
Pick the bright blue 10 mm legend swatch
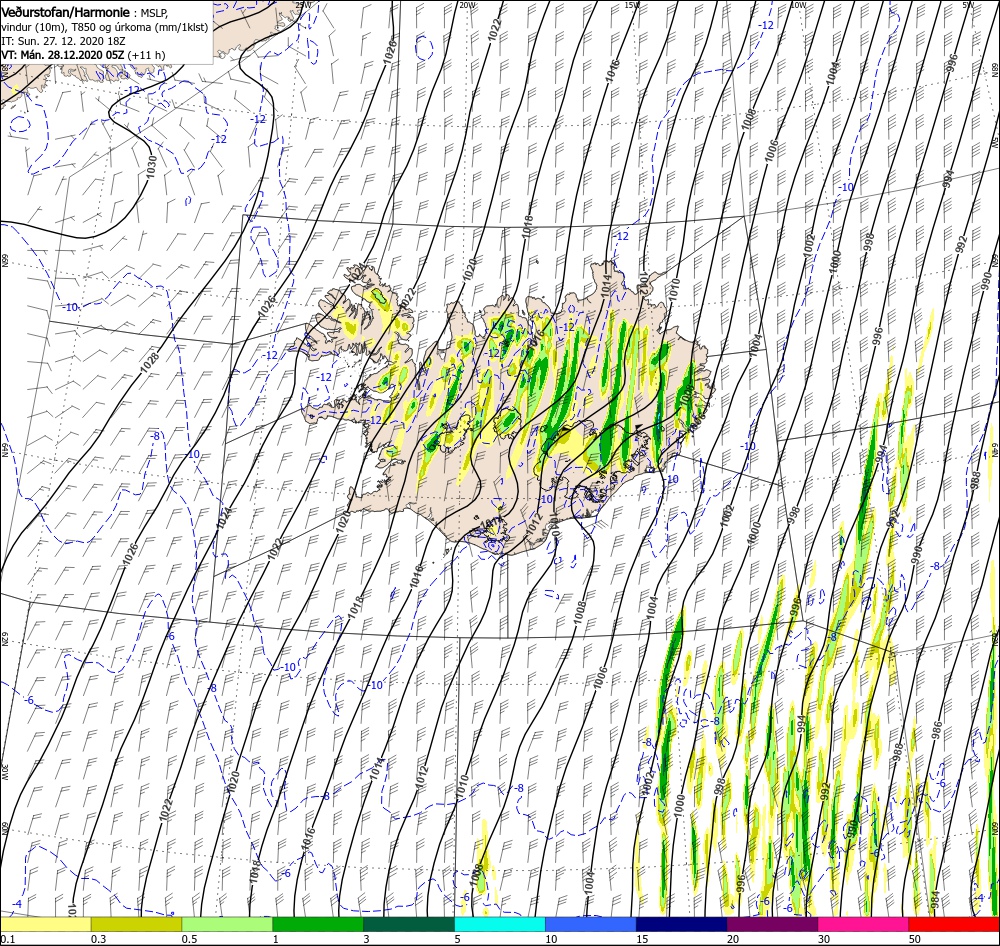(591, 924)
